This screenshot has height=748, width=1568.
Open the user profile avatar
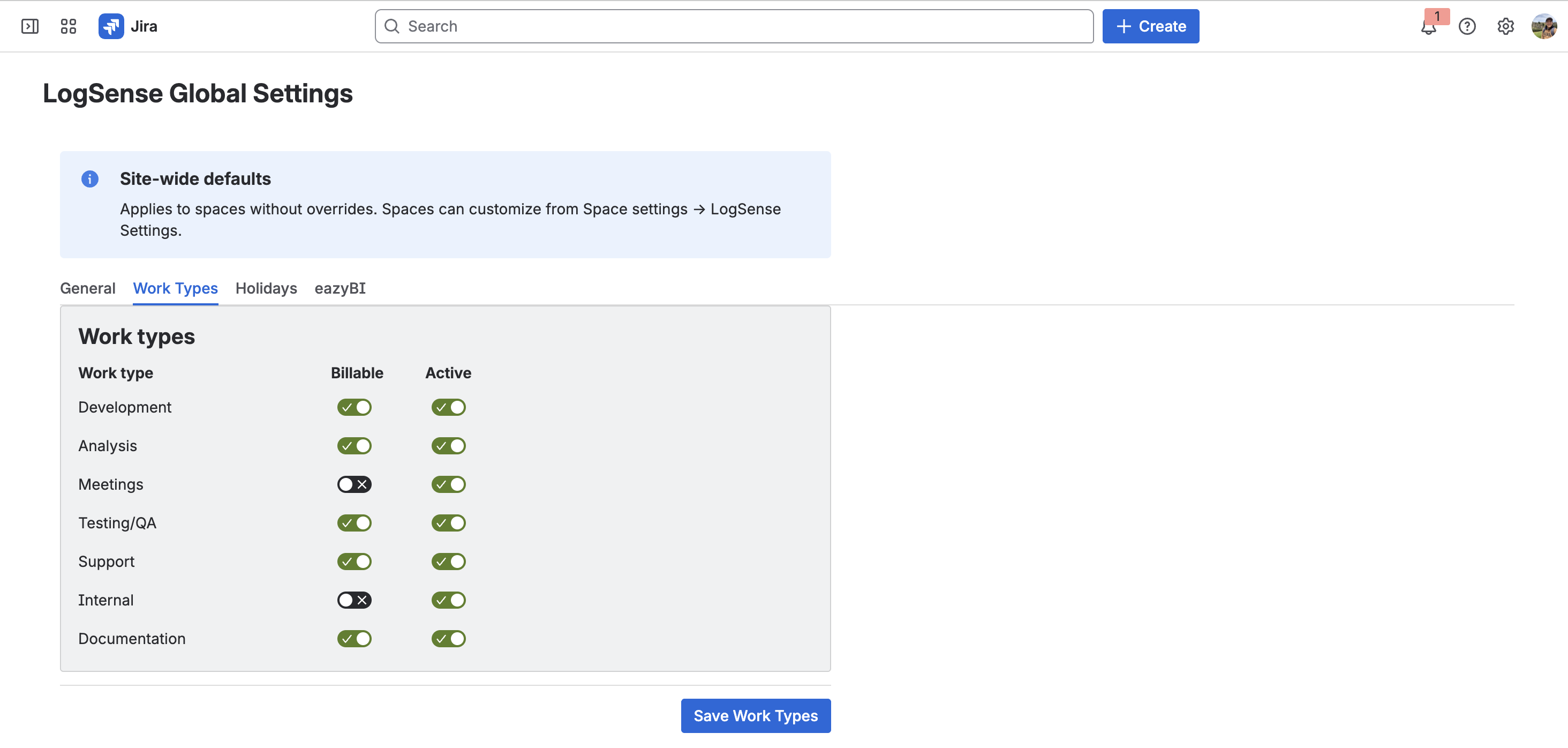click(1544, 26)
